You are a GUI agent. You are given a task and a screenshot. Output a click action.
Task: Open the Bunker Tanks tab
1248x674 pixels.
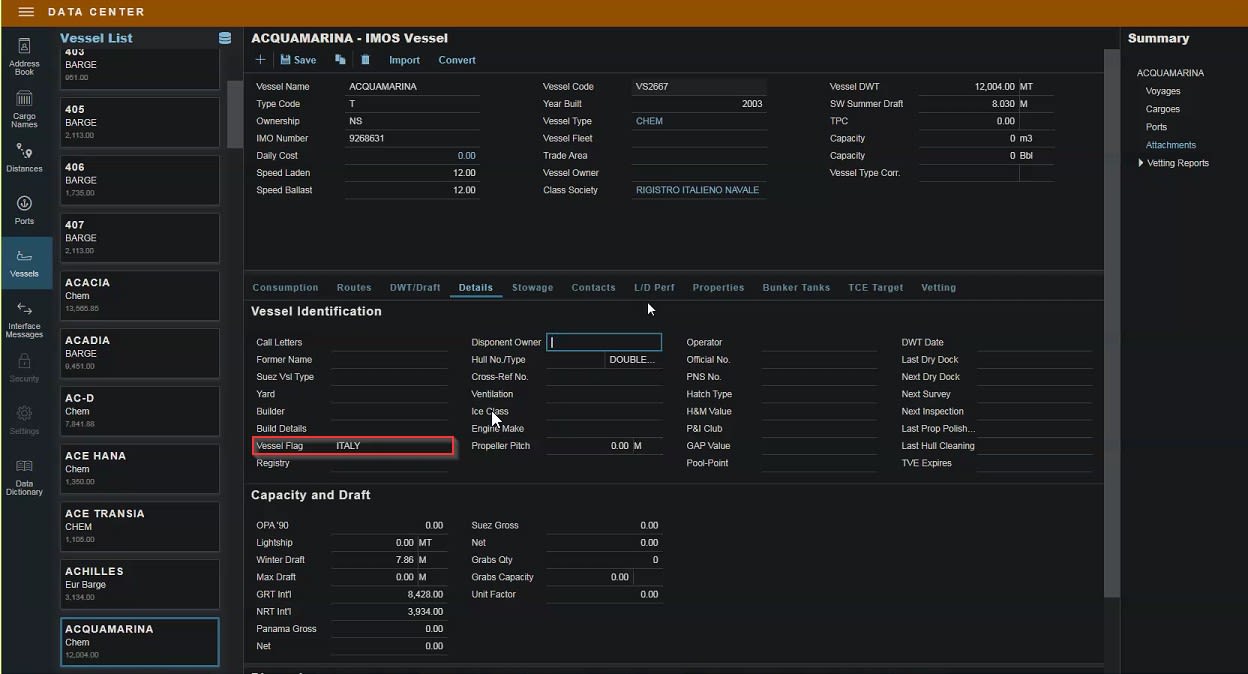click(x=796, y=288)
